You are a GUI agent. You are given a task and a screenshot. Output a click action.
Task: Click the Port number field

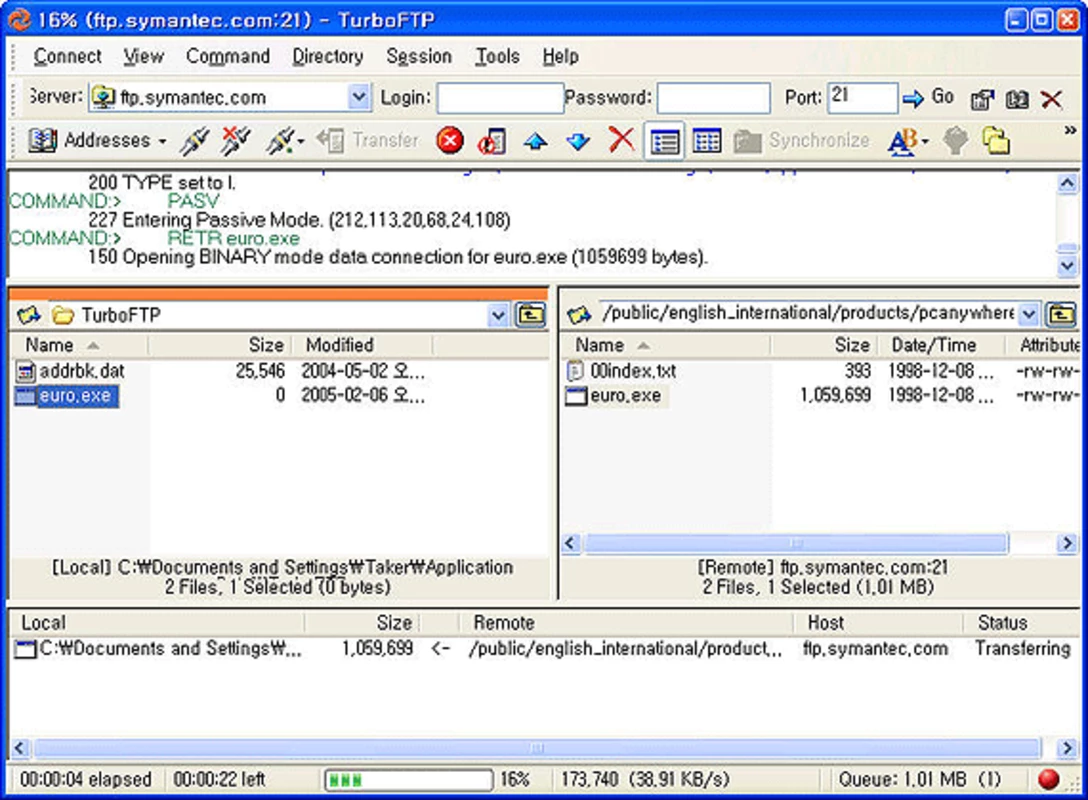(862, 98)
